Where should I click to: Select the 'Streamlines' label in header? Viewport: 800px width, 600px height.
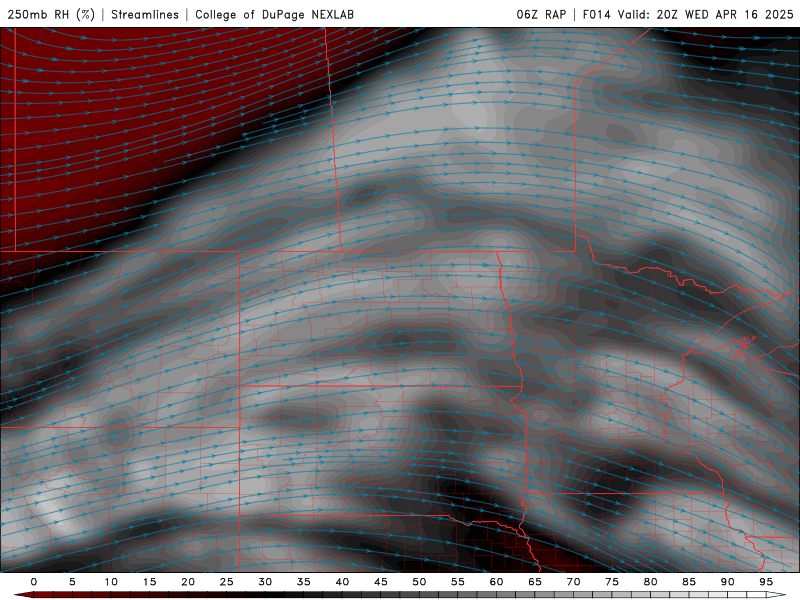coord(145,14)
